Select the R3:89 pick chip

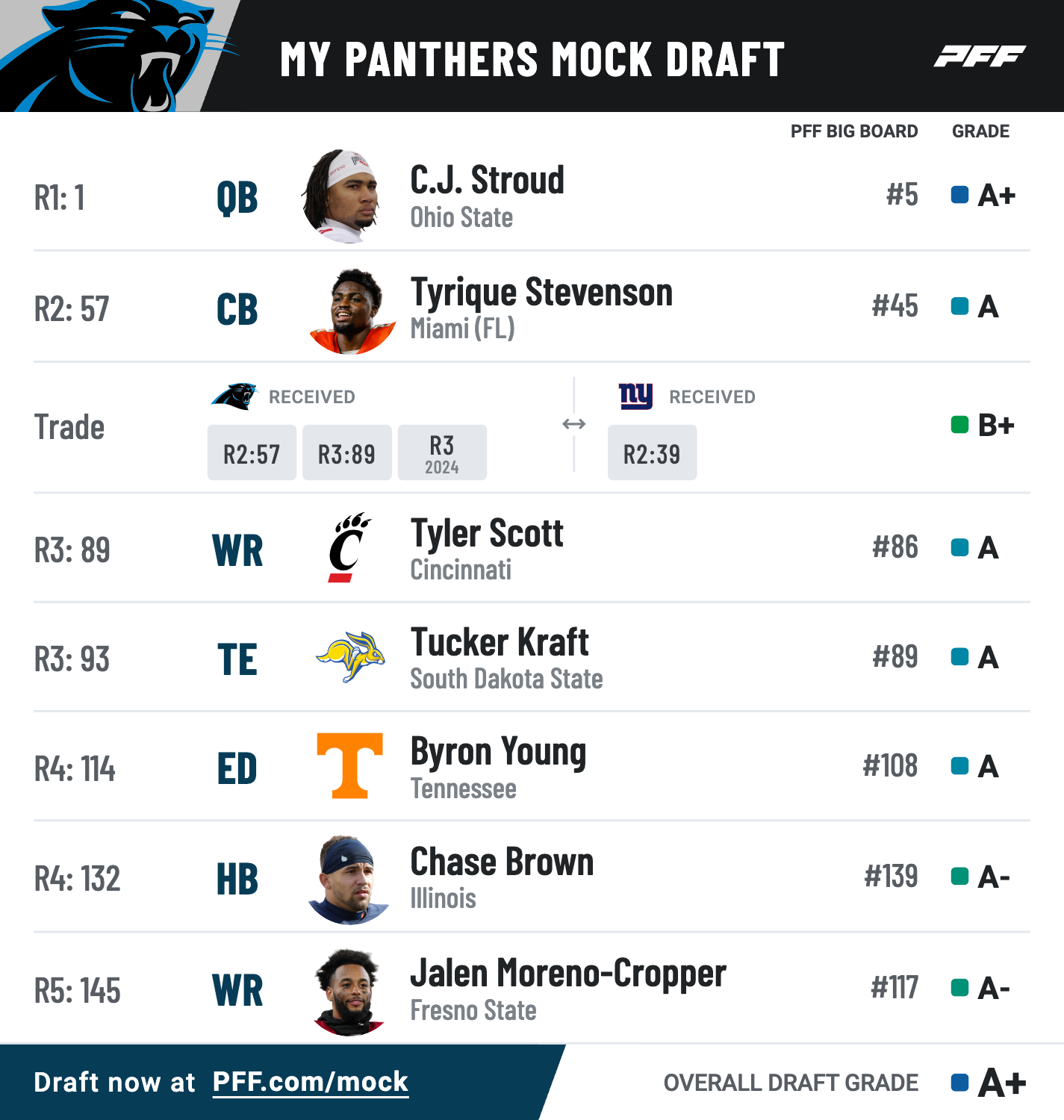coord(346,452)
